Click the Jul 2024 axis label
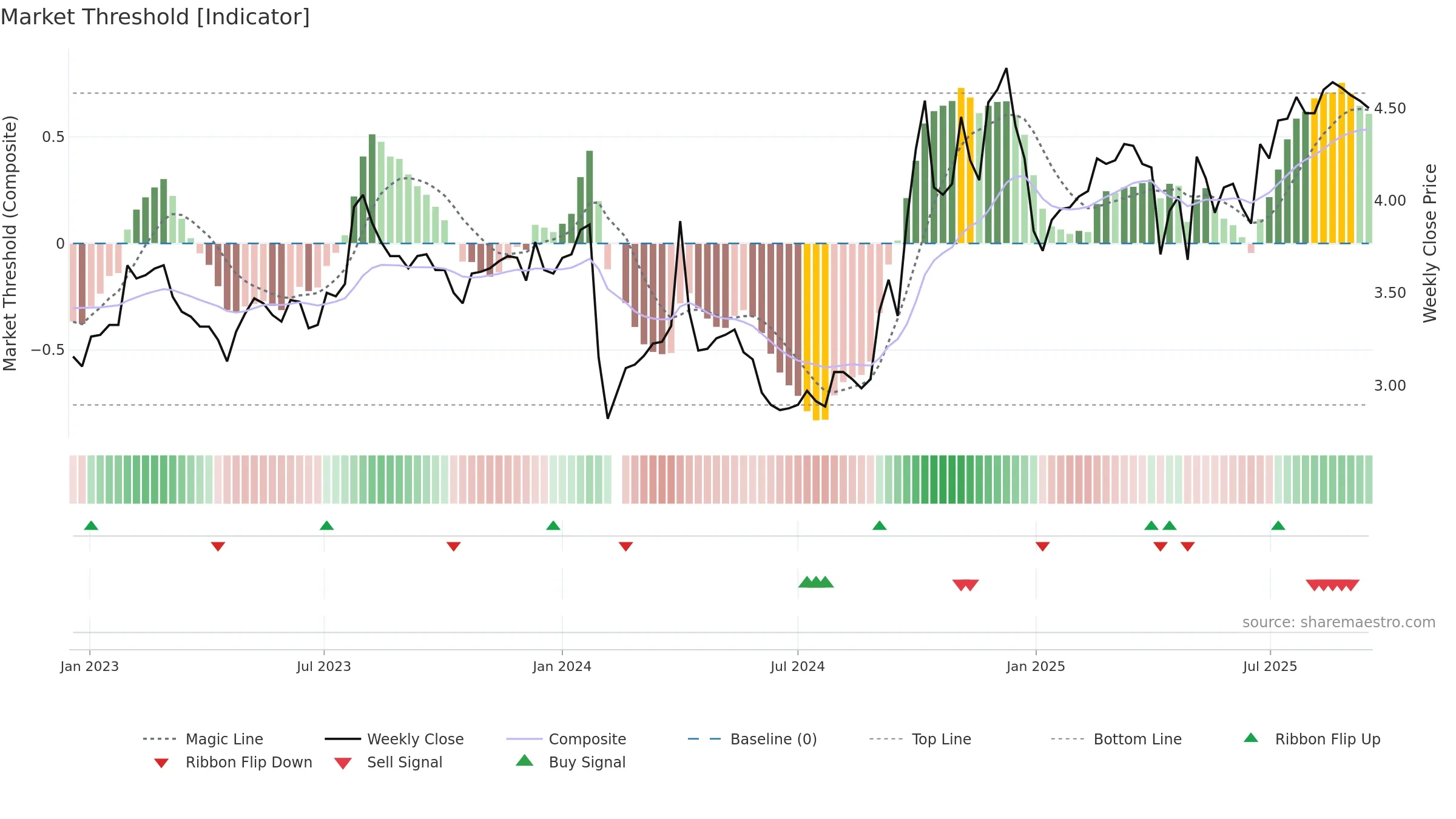 click(798, 666)
